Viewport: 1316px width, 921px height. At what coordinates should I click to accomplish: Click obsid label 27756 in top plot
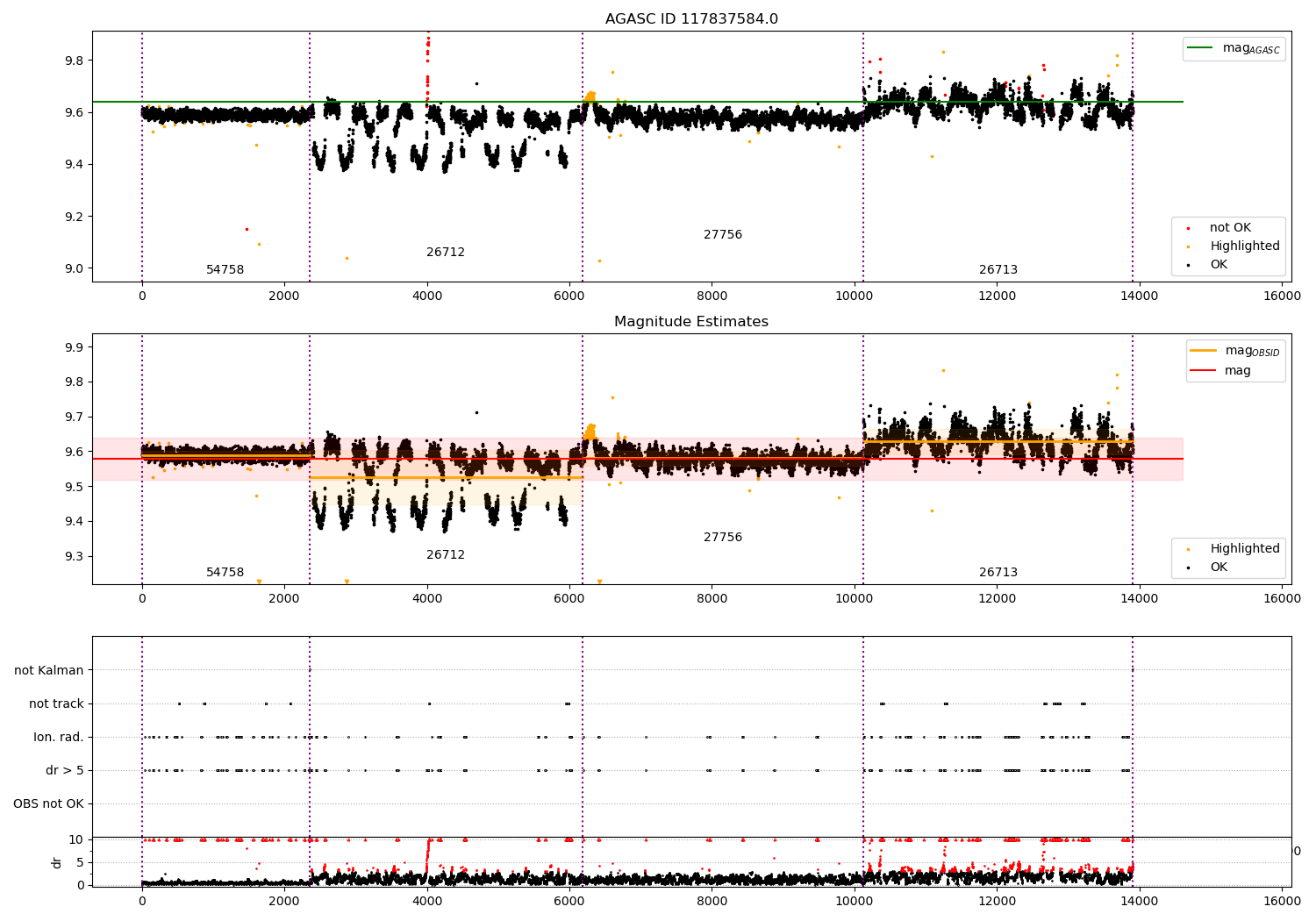pos(723,235)
